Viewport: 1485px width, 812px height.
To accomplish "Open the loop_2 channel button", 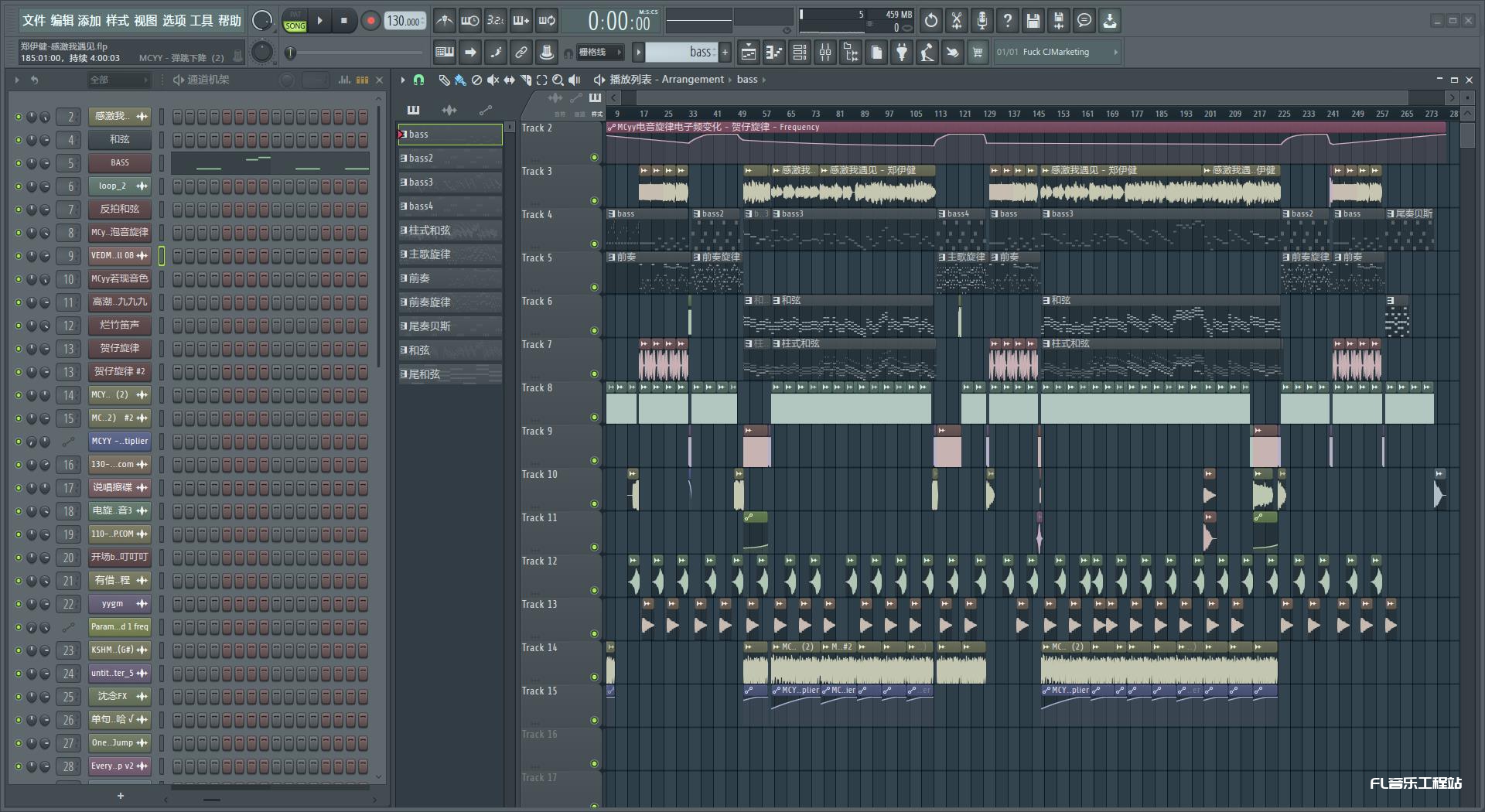I will [x=119, y=186].
